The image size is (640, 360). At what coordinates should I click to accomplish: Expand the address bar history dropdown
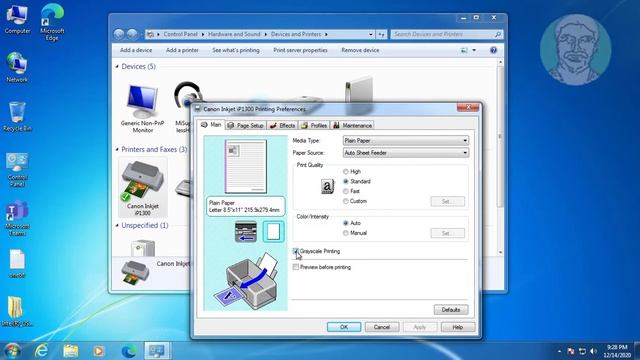point(371,35)
